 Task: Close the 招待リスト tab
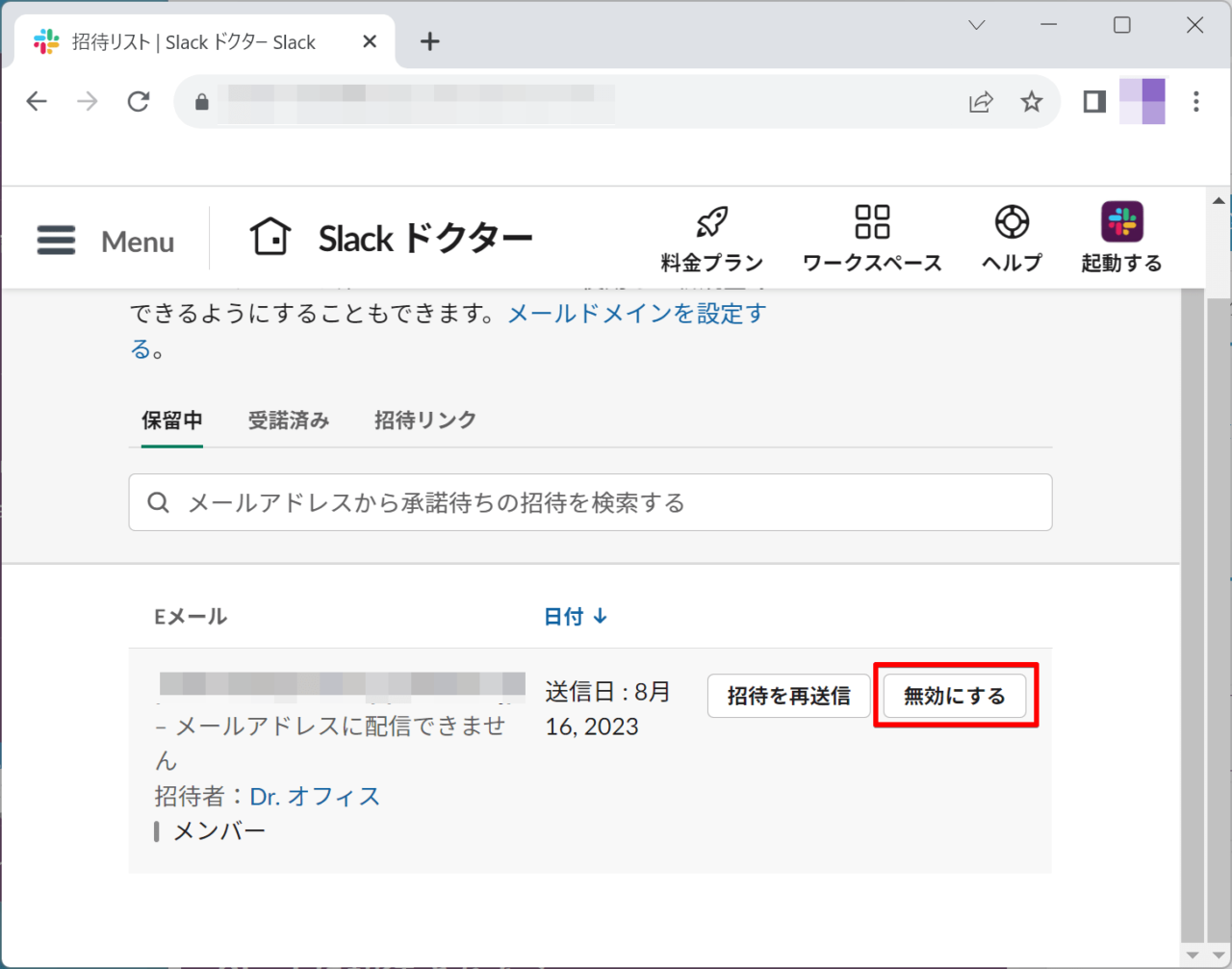coord(370,41)
